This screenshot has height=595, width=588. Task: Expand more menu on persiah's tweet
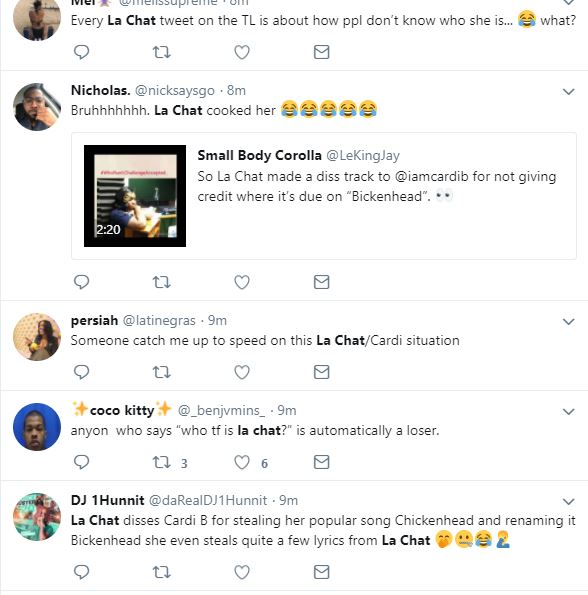568,322
